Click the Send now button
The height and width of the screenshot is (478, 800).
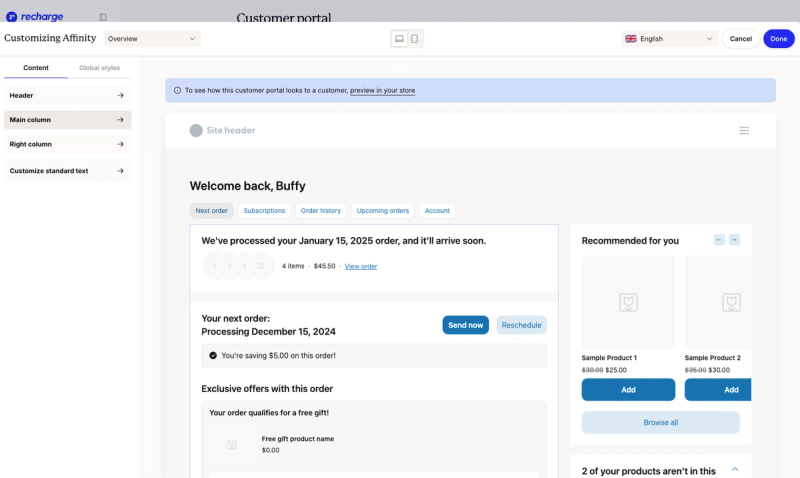pyautogui.click(x=465, y=325)
